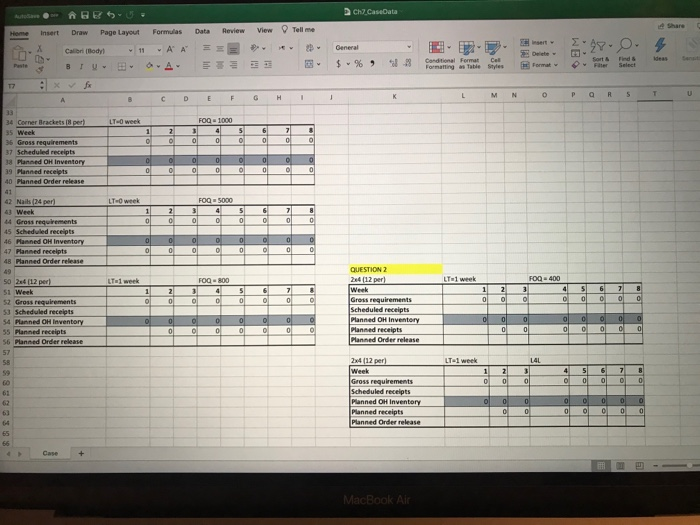This screenshot has height=525, width=700.
Task: Open the Insert ribbon tab
Action: pos(49,33)
